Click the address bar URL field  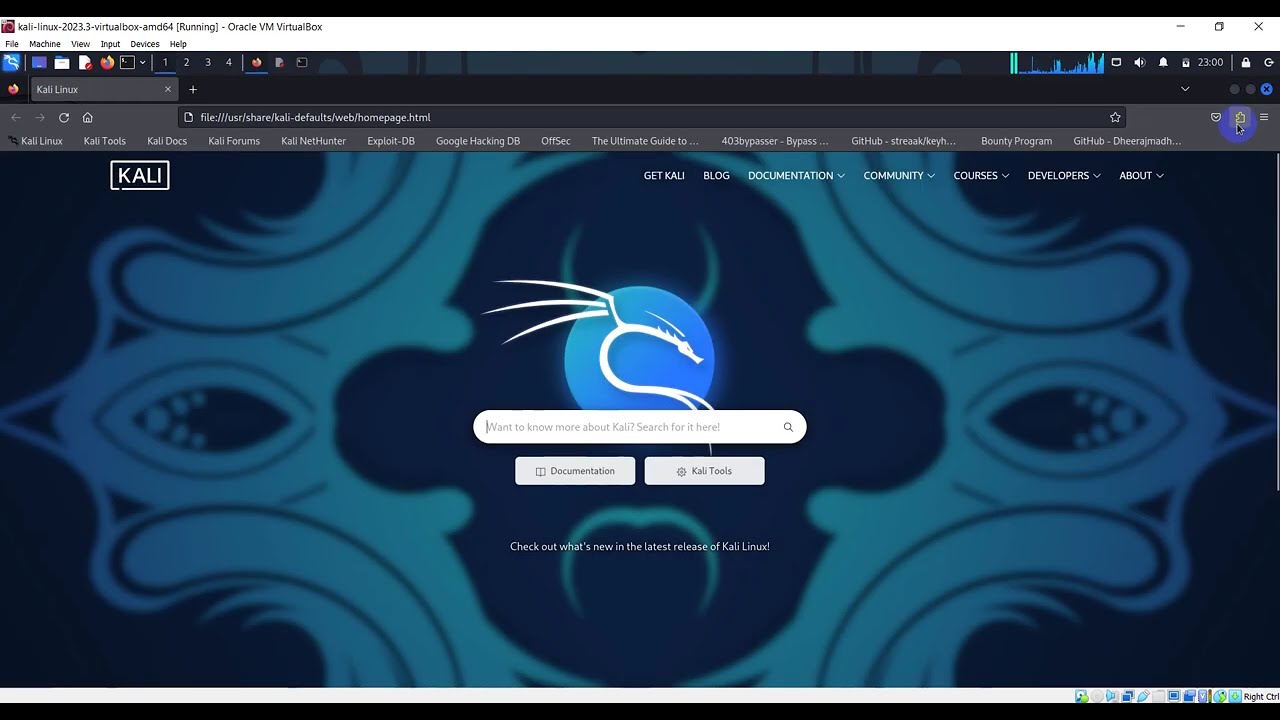click(x=651, y=117)
